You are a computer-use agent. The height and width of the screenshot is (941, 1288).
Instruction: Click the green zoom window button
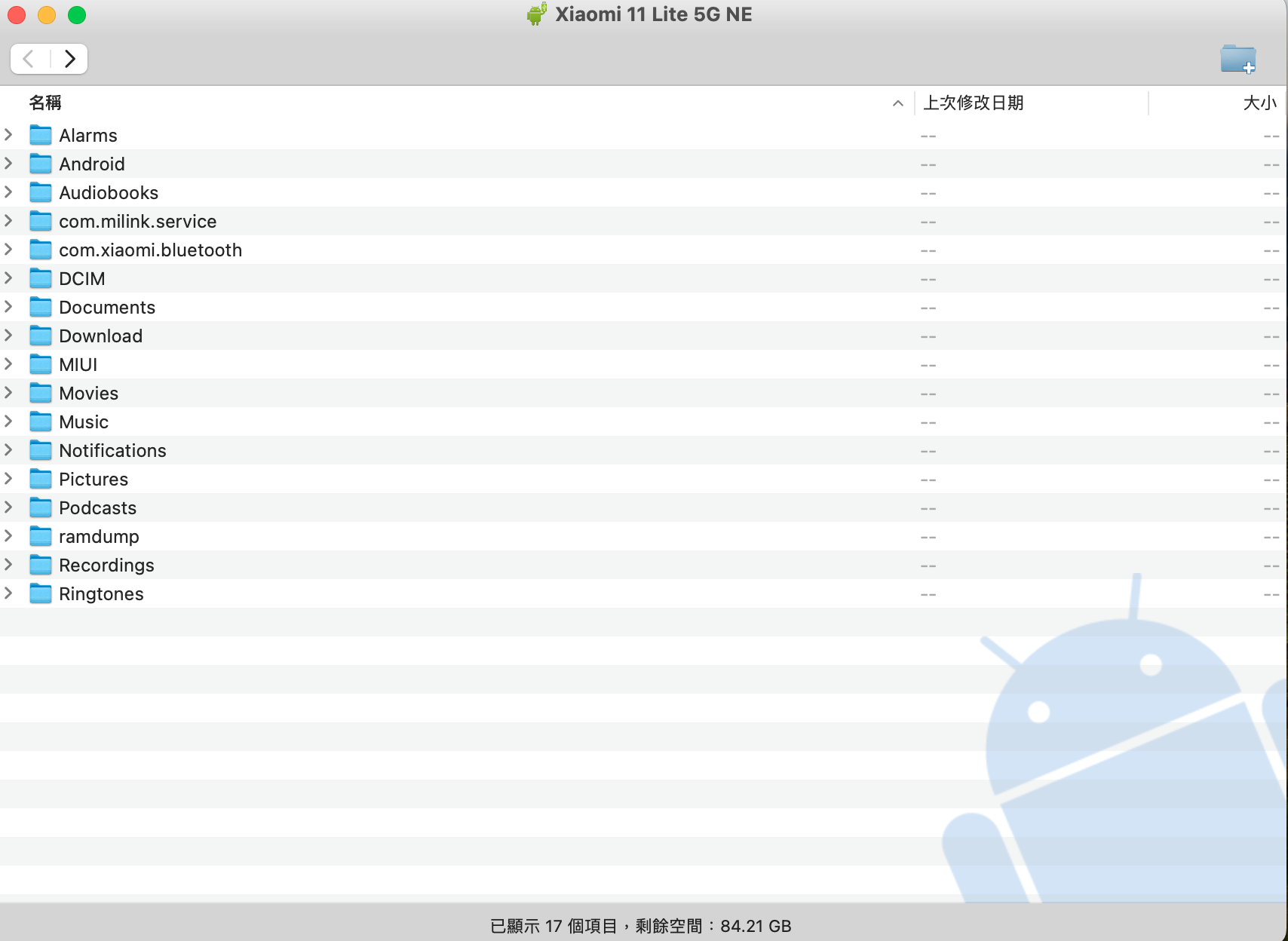tap(77, 15)
